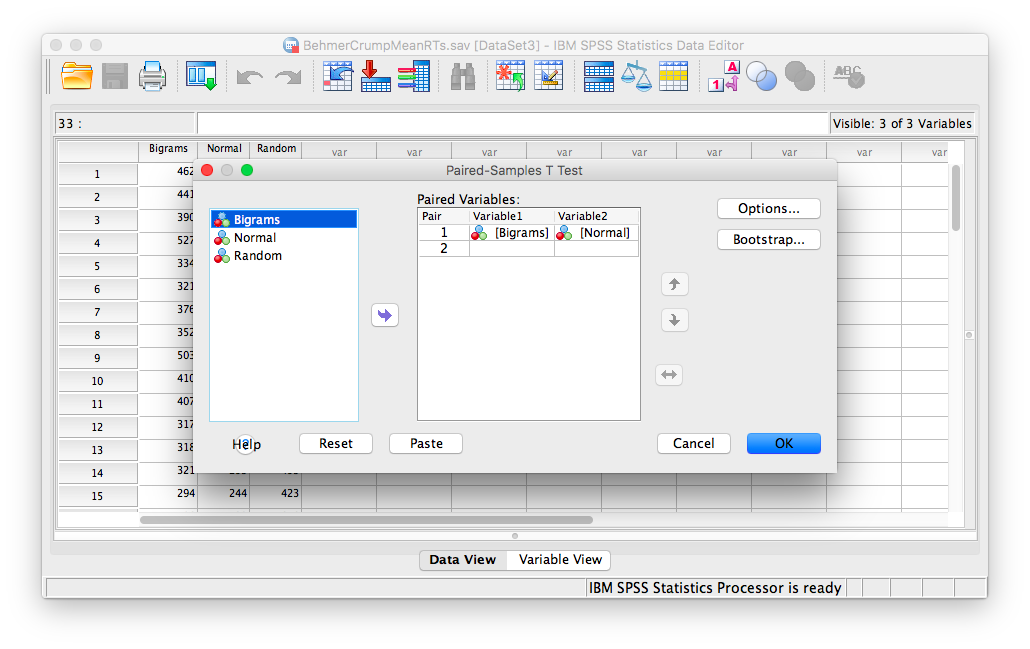Click the Help button in the dialog
This screenshot has height=649, width=1030.
pyautogui.click(x=246, y=444)
